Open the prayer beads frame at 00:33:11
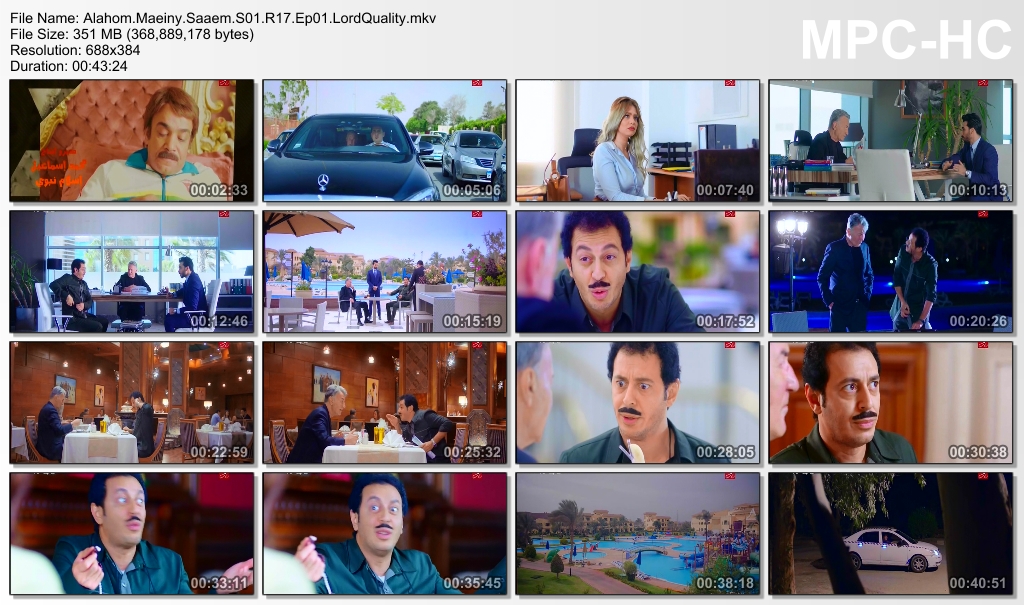 coord(132,534)
